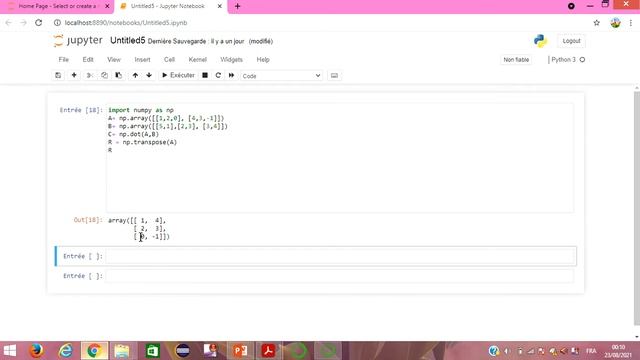
Task: Go back in browser history
Action: tap(9, 23)
